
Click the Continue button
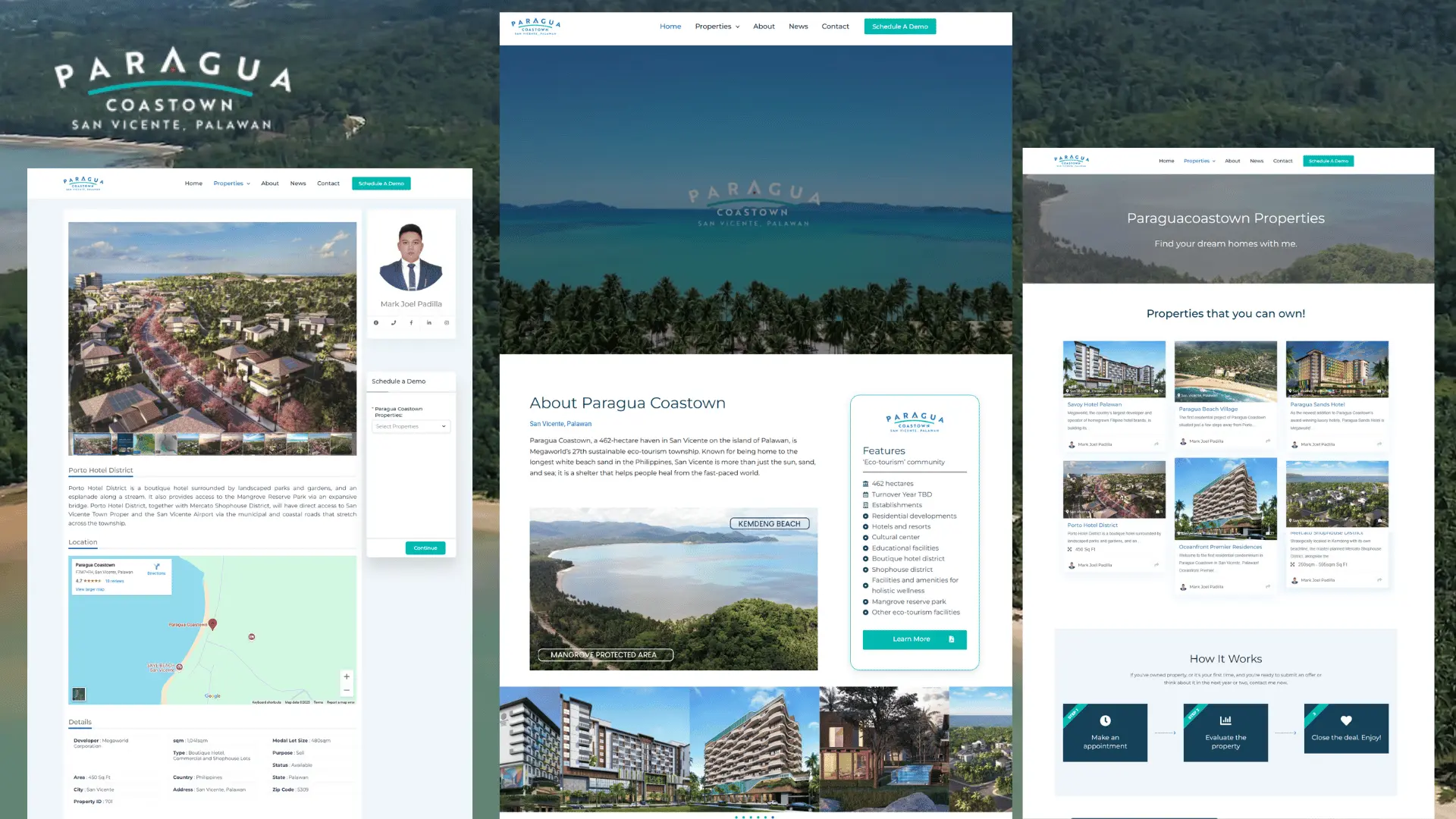[425, 548]
